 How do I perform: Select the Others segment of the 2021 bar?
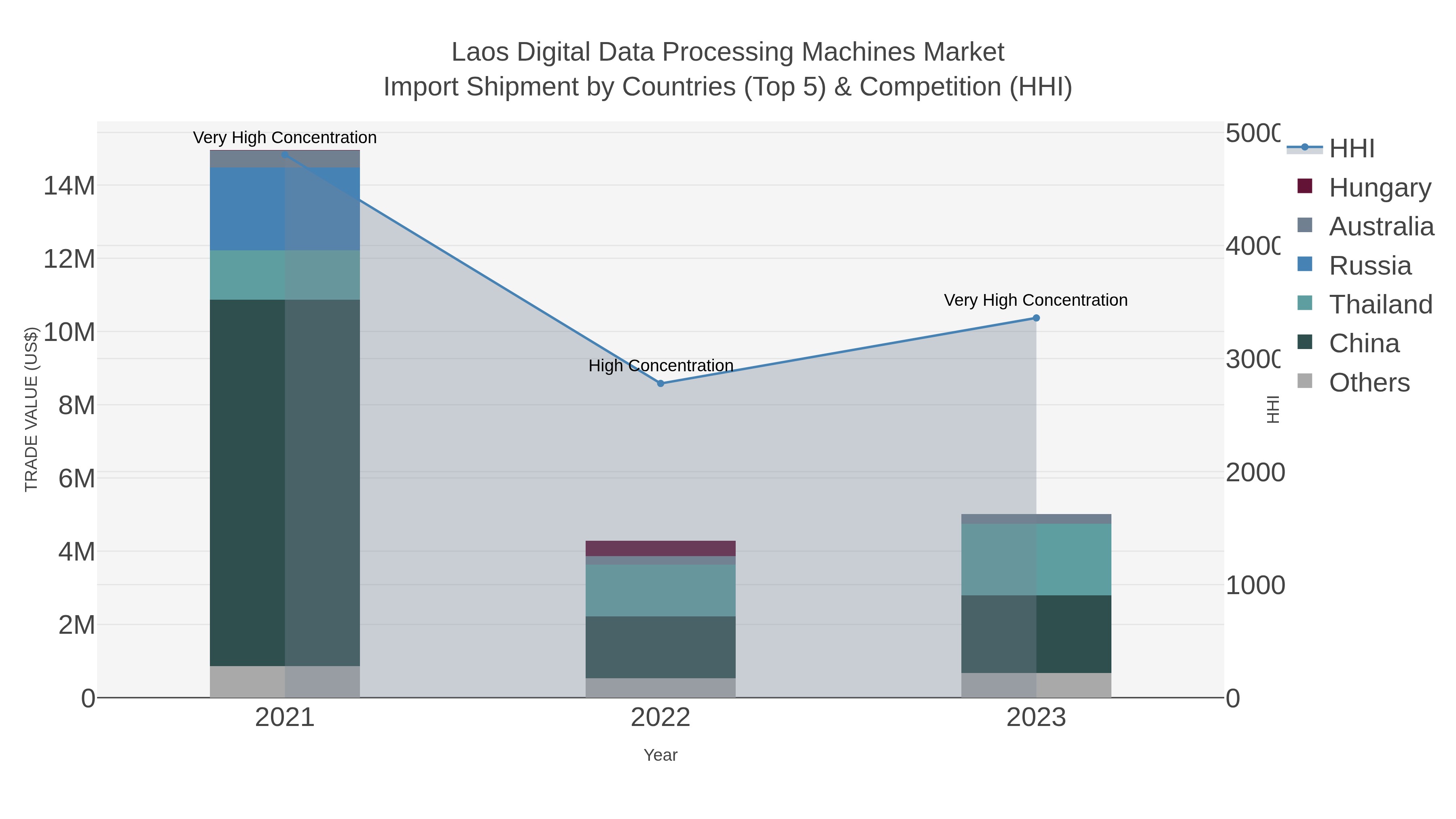coord(285,681)
